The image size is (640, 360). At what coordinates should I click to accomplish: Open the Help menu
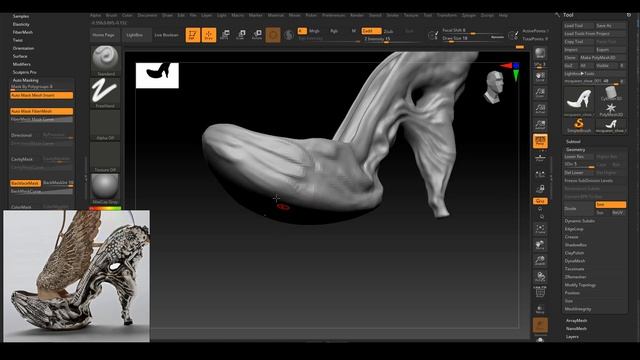503,16
